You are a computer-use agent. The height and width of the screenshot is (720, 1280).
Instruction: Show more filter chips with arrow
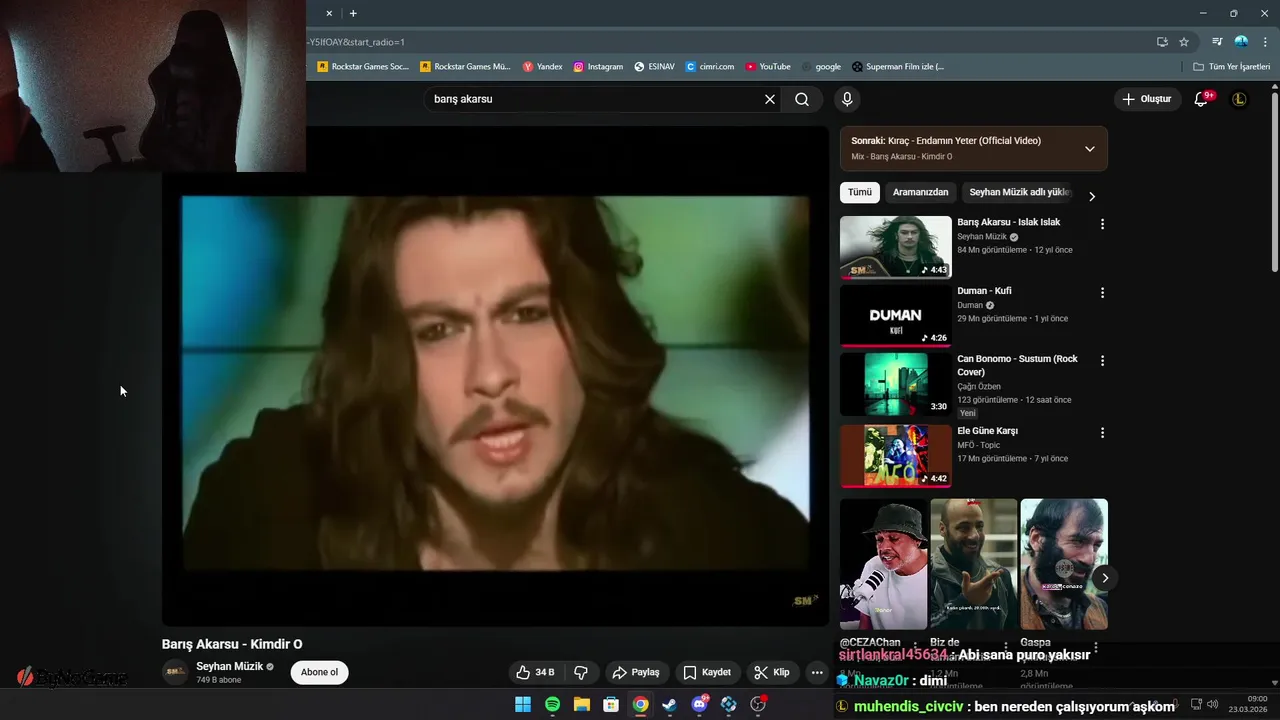pyautogui.click(x=1092, y=196)
